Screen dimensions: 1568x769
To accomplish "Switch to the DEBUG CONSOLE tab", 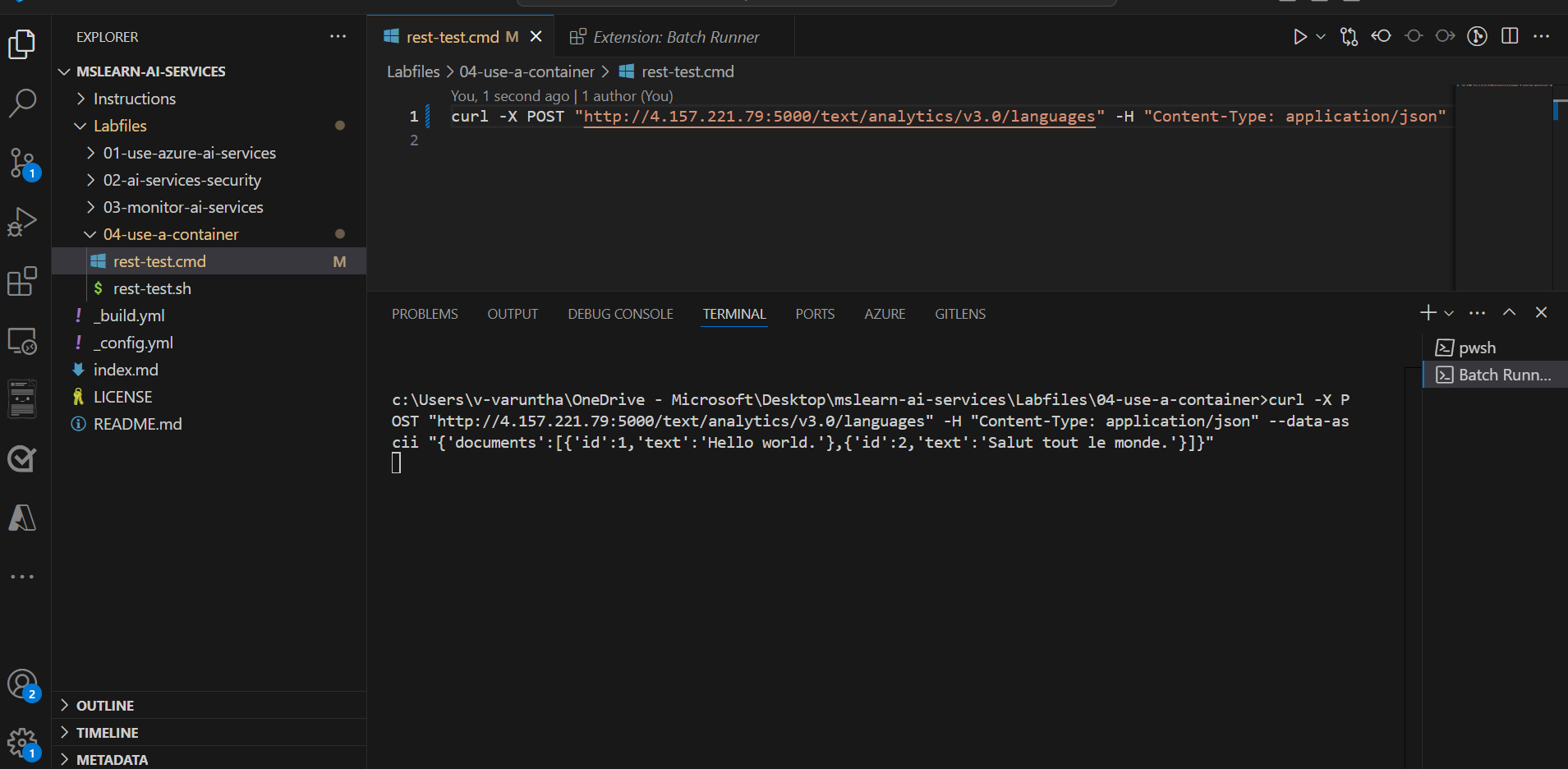I will click(620, 314).
